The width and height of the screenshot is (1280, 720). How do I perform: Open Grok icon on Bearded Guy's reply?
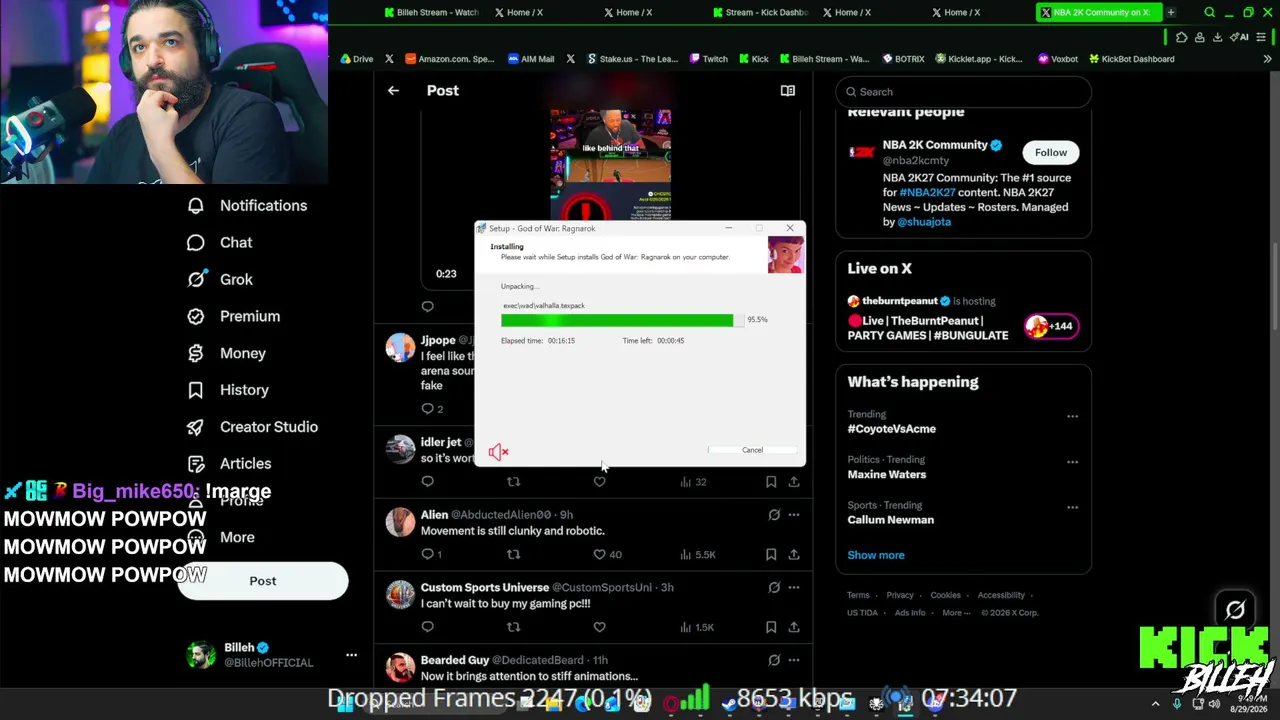774,660
